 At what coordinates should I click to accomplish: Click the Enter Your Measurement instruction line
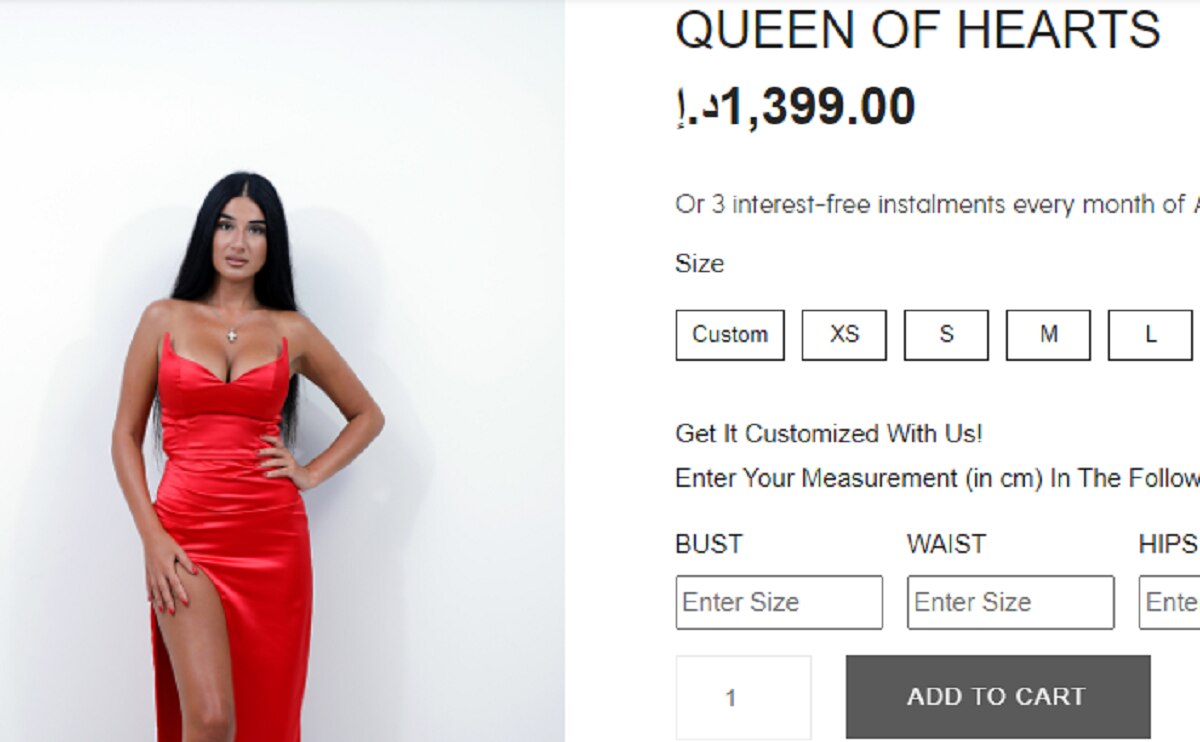point(937,478)
